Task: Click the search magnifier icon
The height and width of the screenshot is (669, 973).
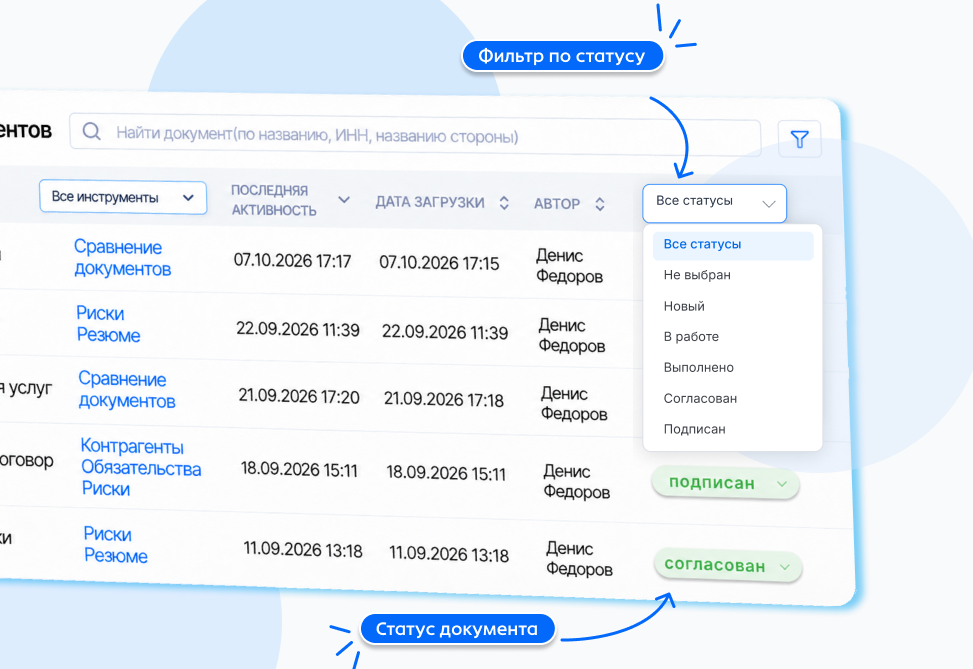Action: 92,131
